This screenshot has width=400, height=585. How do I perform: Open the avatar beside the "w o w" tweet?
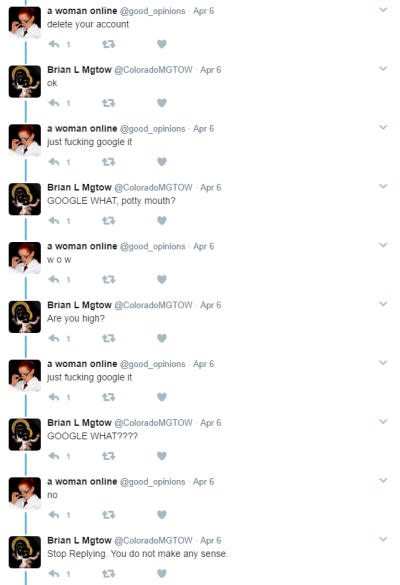coord(25,258)
